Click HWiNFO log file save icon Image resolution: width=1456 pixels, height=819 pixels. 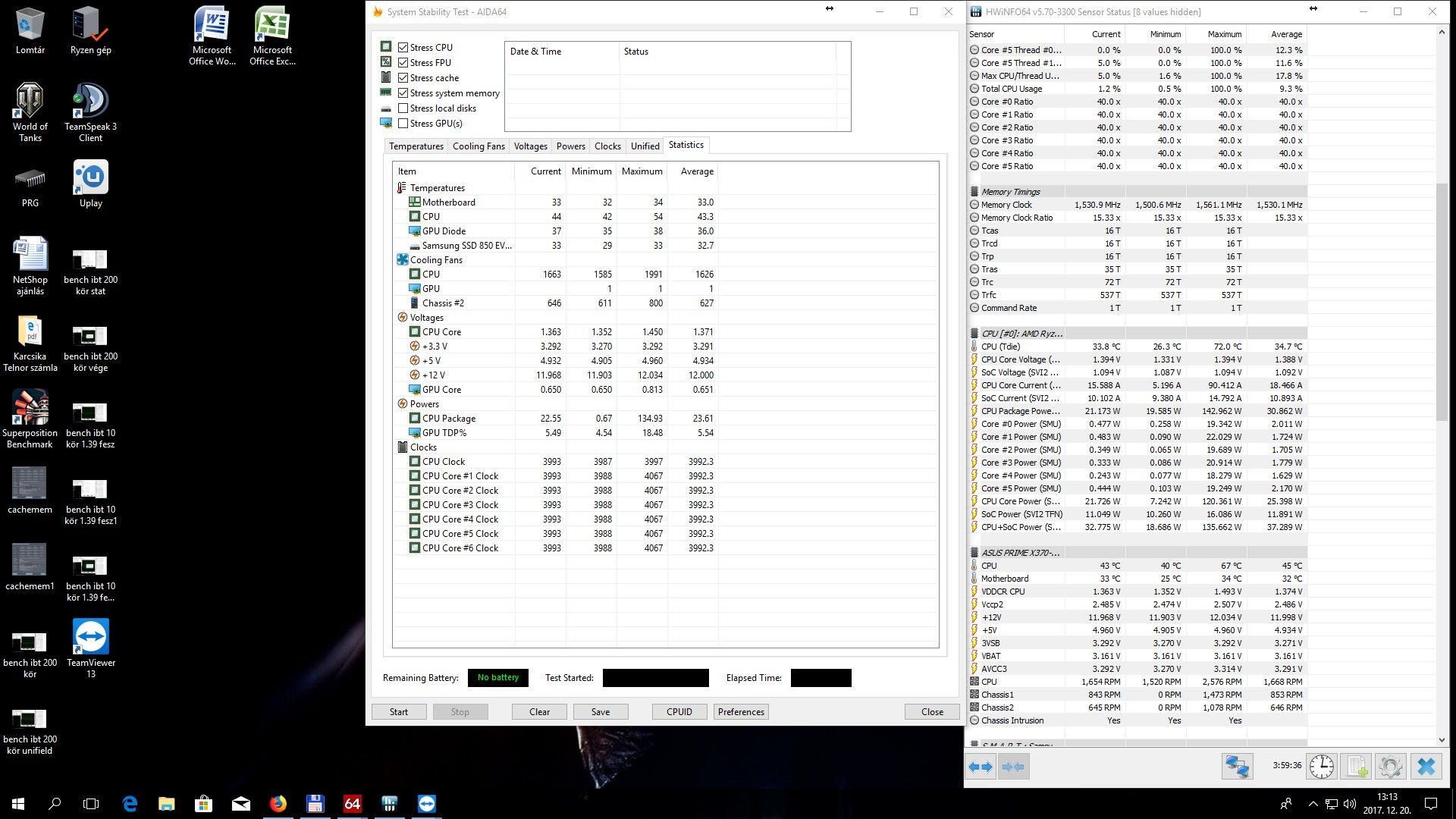[1357, 767]
